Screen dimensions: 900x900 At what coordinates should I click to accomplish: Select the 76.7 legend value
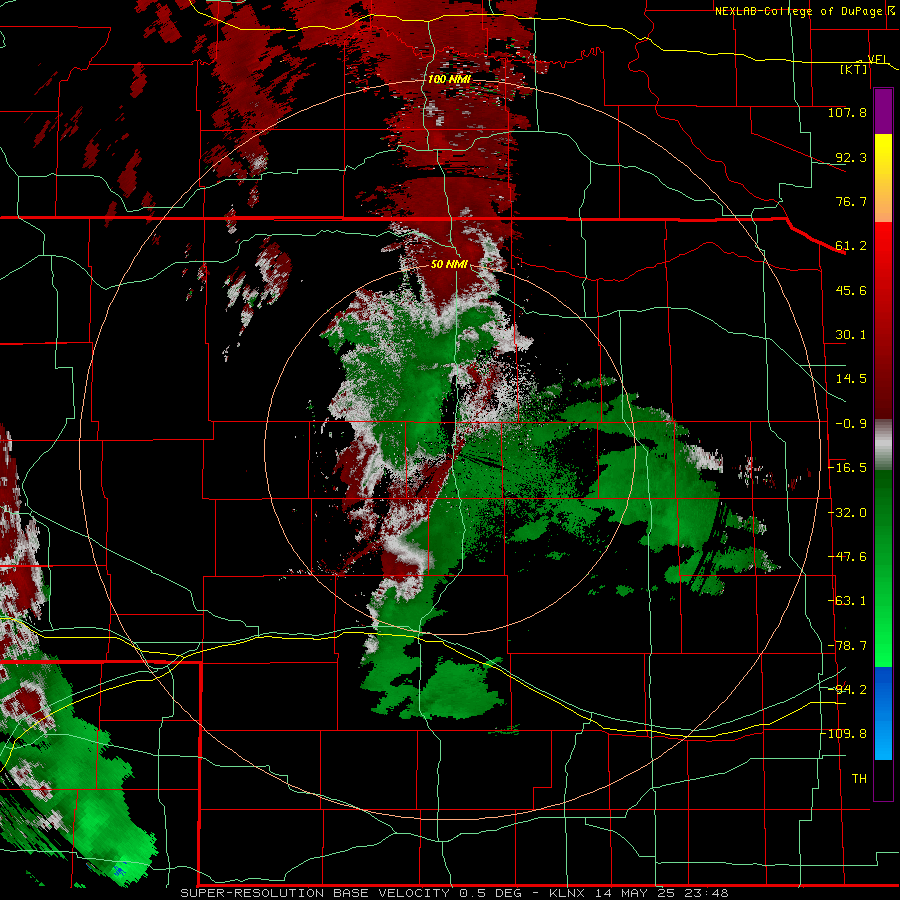(x=851, y=201)
